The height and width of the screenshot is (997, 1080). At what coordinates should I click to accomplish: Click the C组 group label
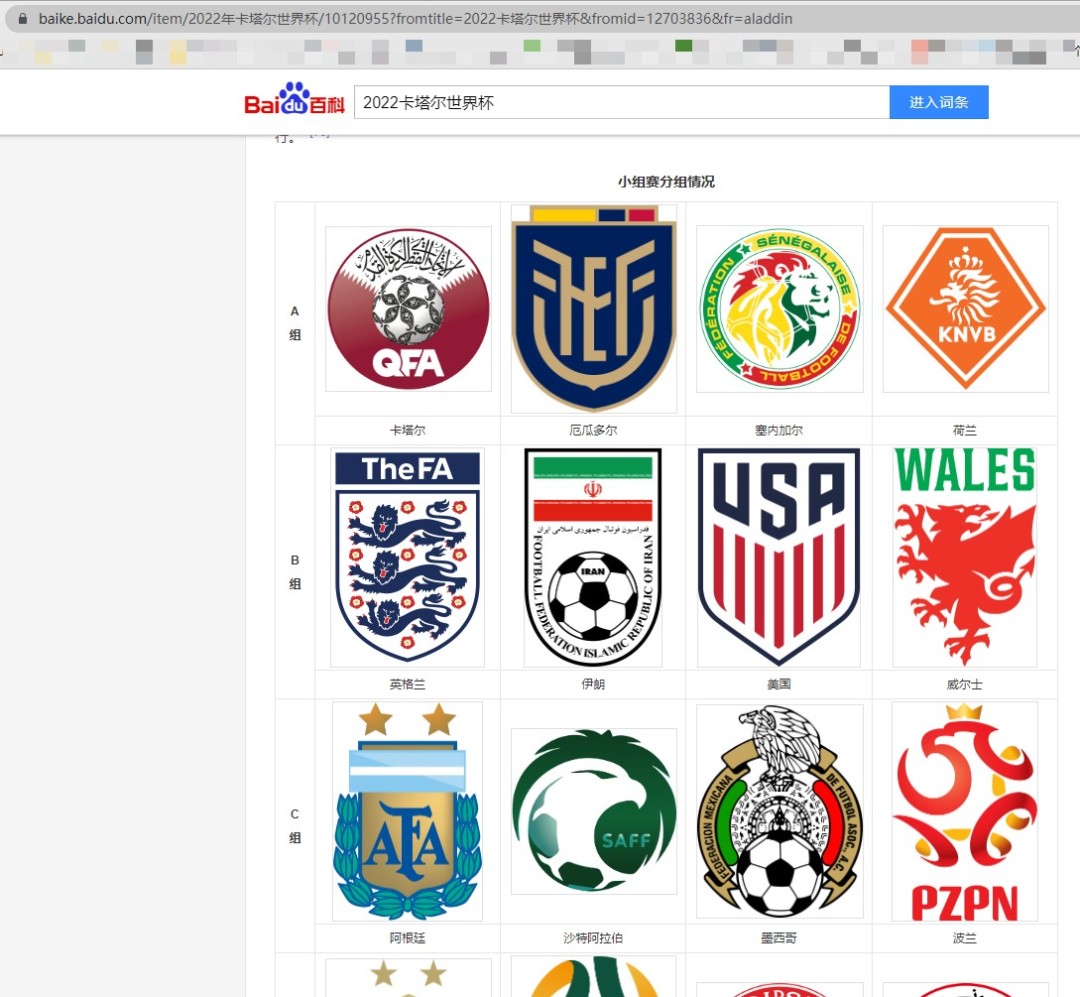click(295, 825)
